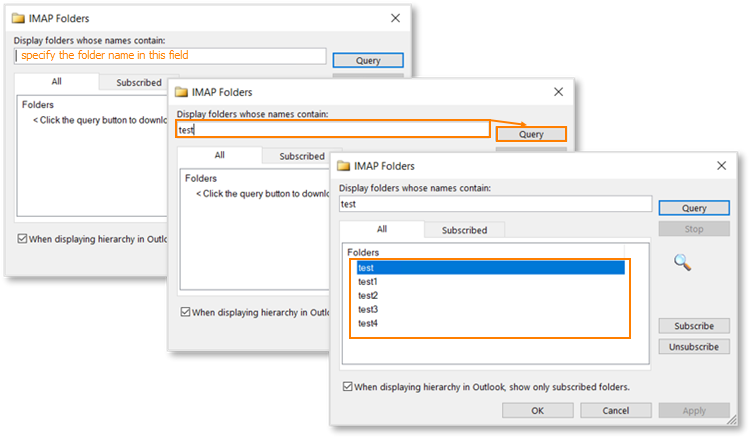
Task: Click the Subscribe button
Action: pos(693,326)
